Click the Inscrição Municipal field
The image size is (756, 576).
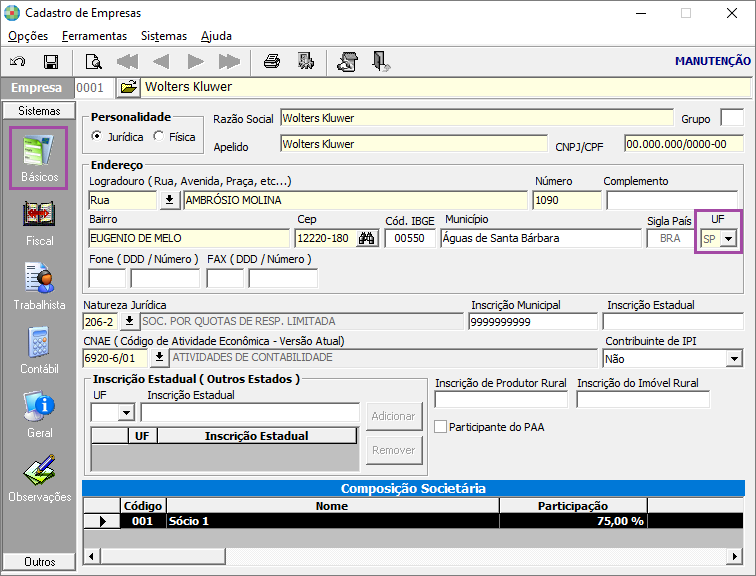click(x=533, y=321)
